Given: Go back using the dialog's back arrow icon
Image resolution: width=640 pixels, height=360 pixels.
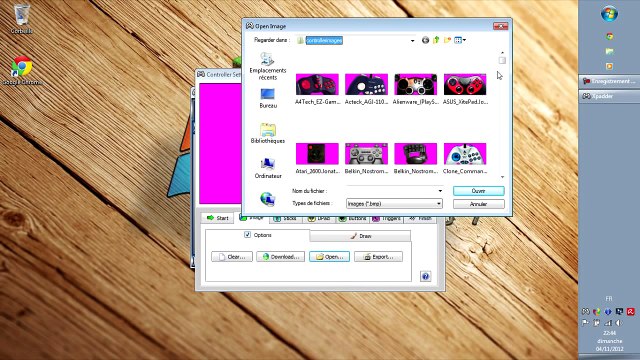Looking at the screenshot, I should (x=425, y=40).
